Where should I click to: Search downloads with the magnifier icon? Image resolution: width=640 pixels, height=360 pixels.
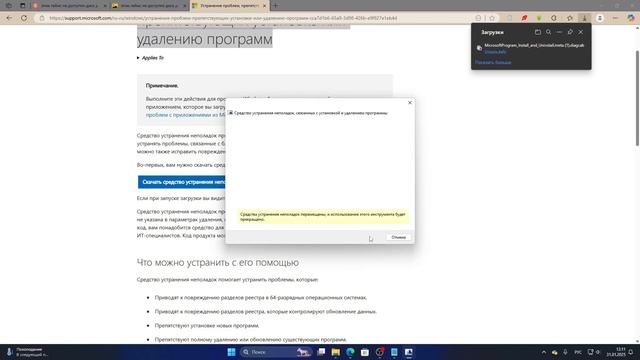coord(549,32)
